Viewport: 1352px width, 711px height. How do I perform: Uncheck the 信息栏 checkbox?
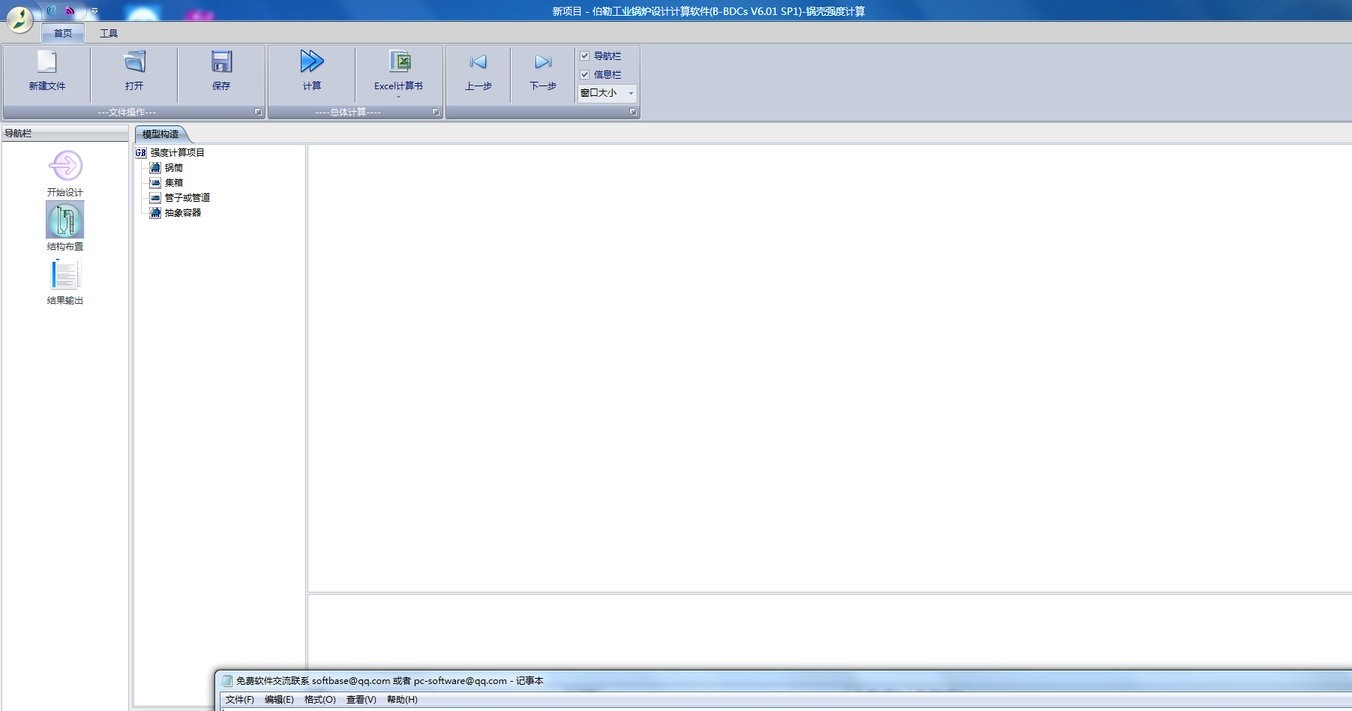[x=585, y=75]
